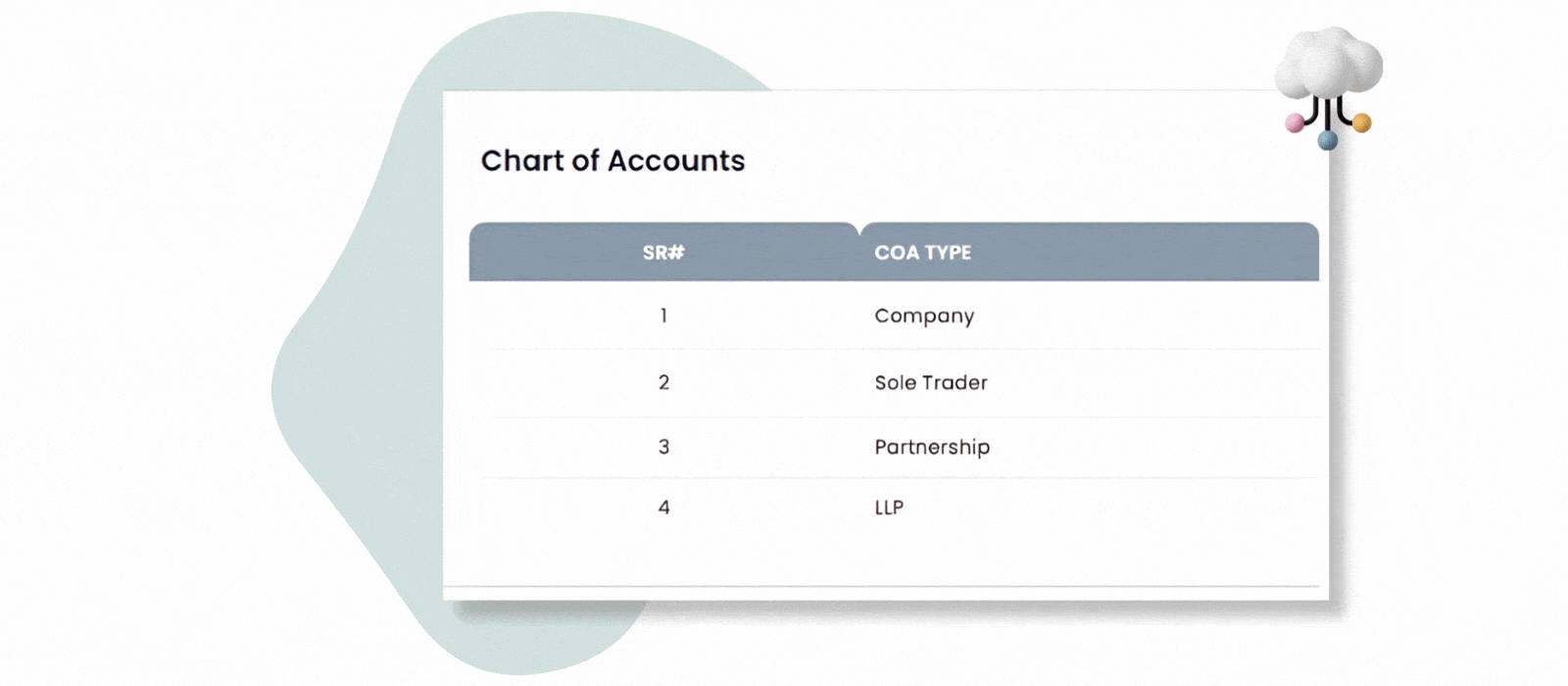Click the Chart of Accounts heading
This screenshot has height=686, width=1568.
[x=612, y=161]
